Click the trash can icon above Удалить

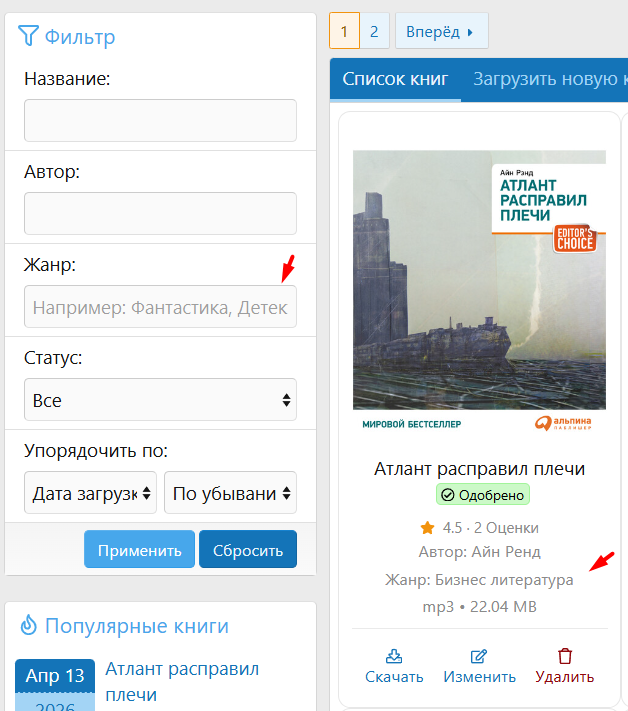pos(565,656)
